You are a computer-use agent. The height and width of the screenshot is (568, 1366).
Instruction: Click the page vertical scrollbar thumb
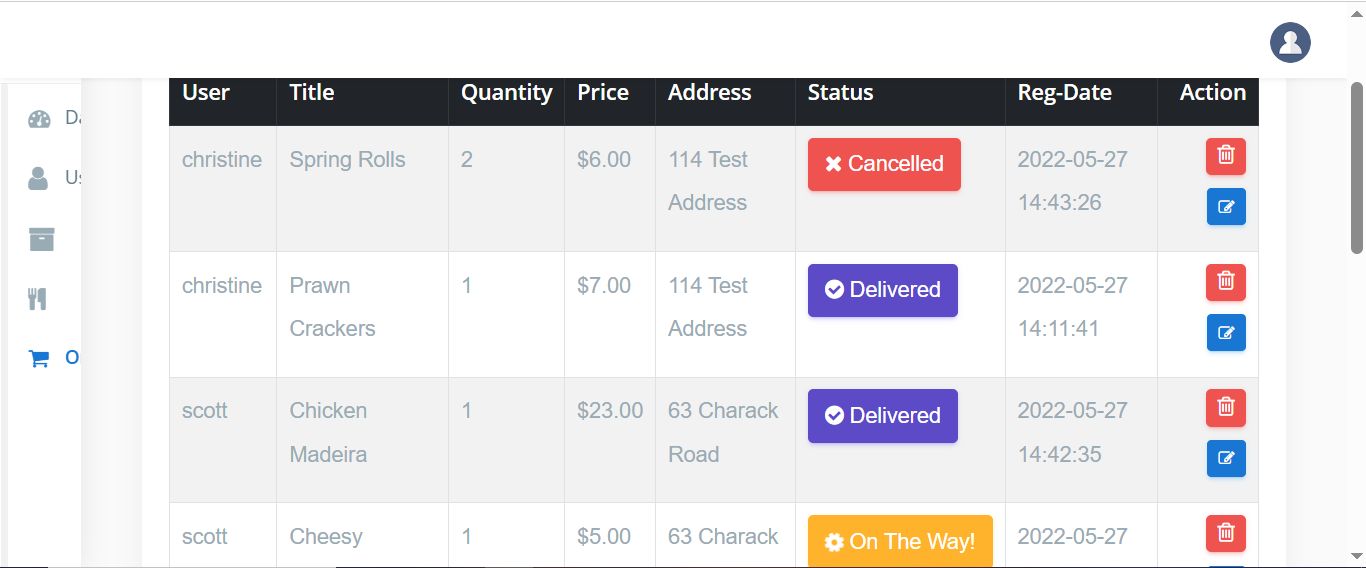tap(1357, 167)
